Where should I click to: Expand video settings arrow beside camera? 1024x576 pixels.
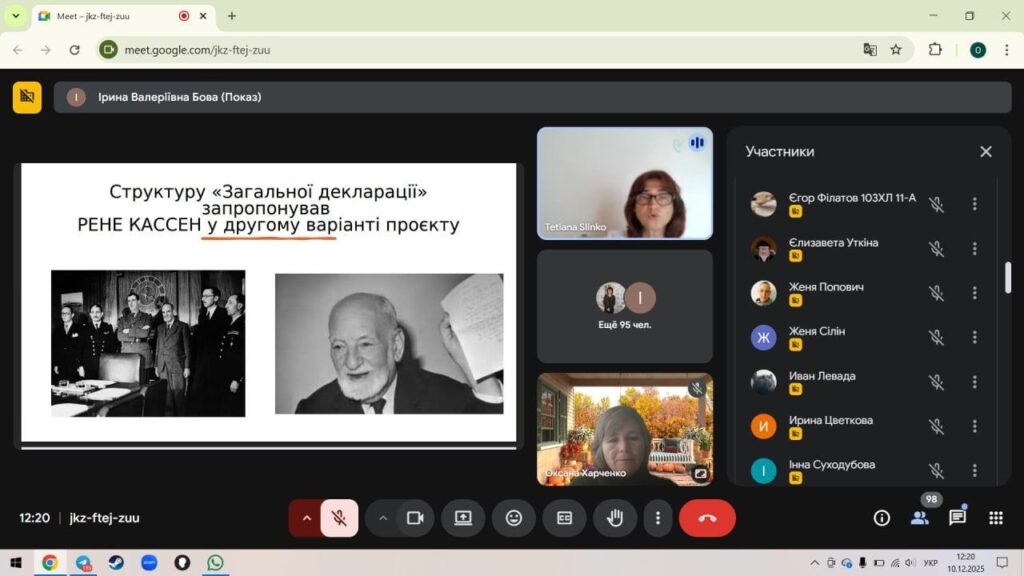[x=382, y=518]
